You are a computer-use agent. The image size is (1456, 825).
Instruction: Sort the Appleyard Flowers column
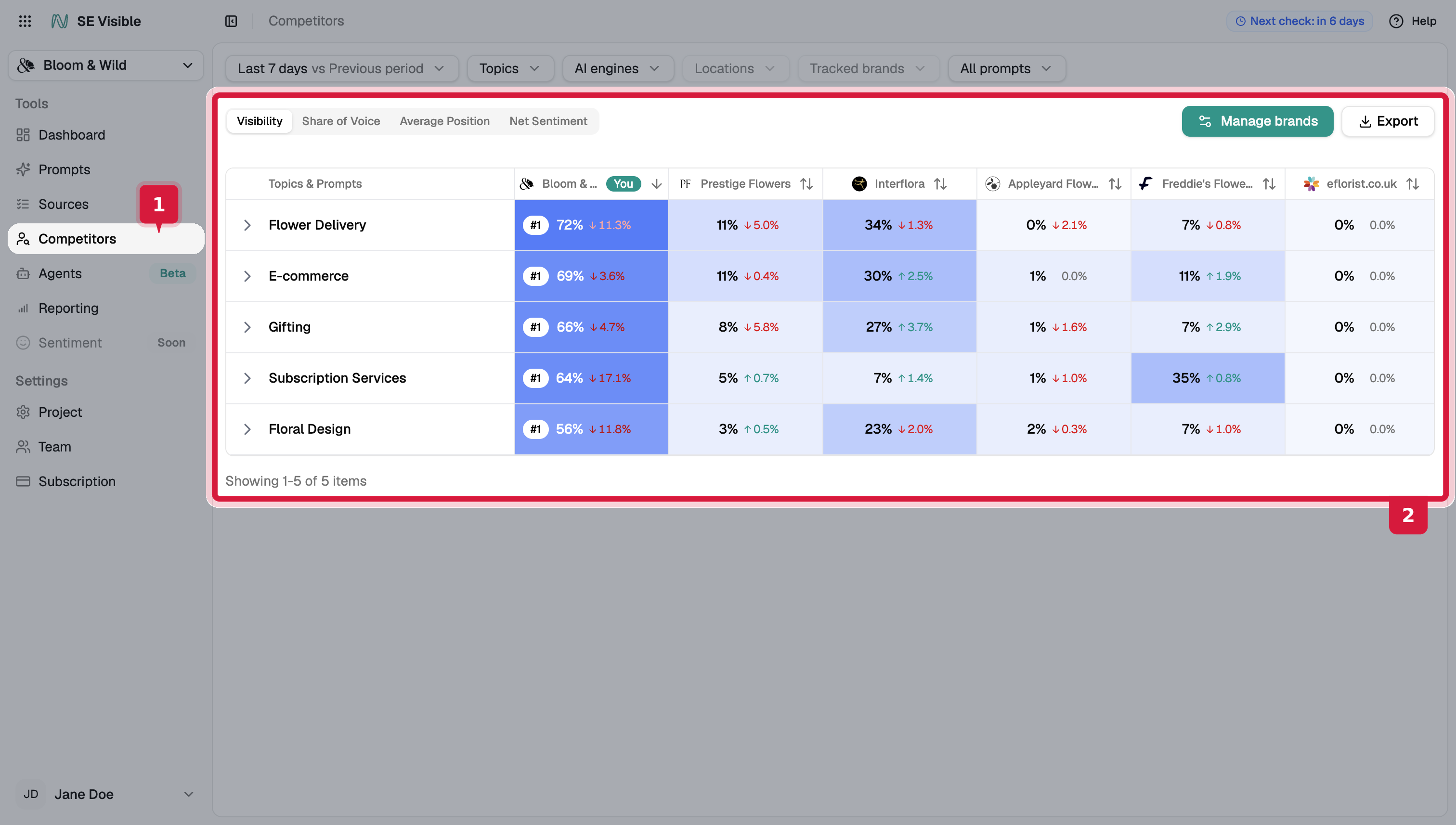pos(1115,183)
